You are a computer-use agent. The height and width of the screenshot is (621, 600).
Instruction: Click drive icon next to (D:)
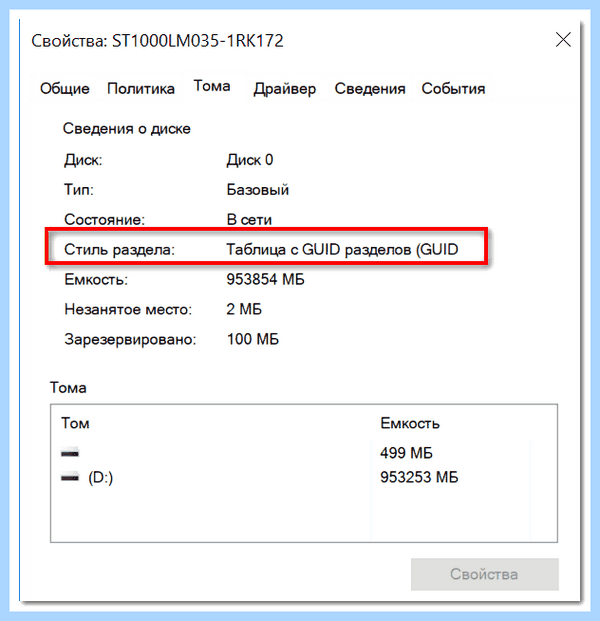70,478
